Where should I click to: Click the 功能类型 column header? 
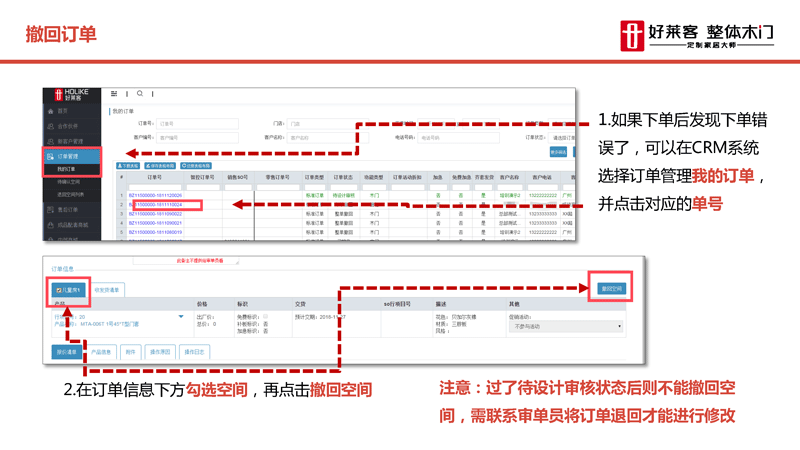click(373, 178)
